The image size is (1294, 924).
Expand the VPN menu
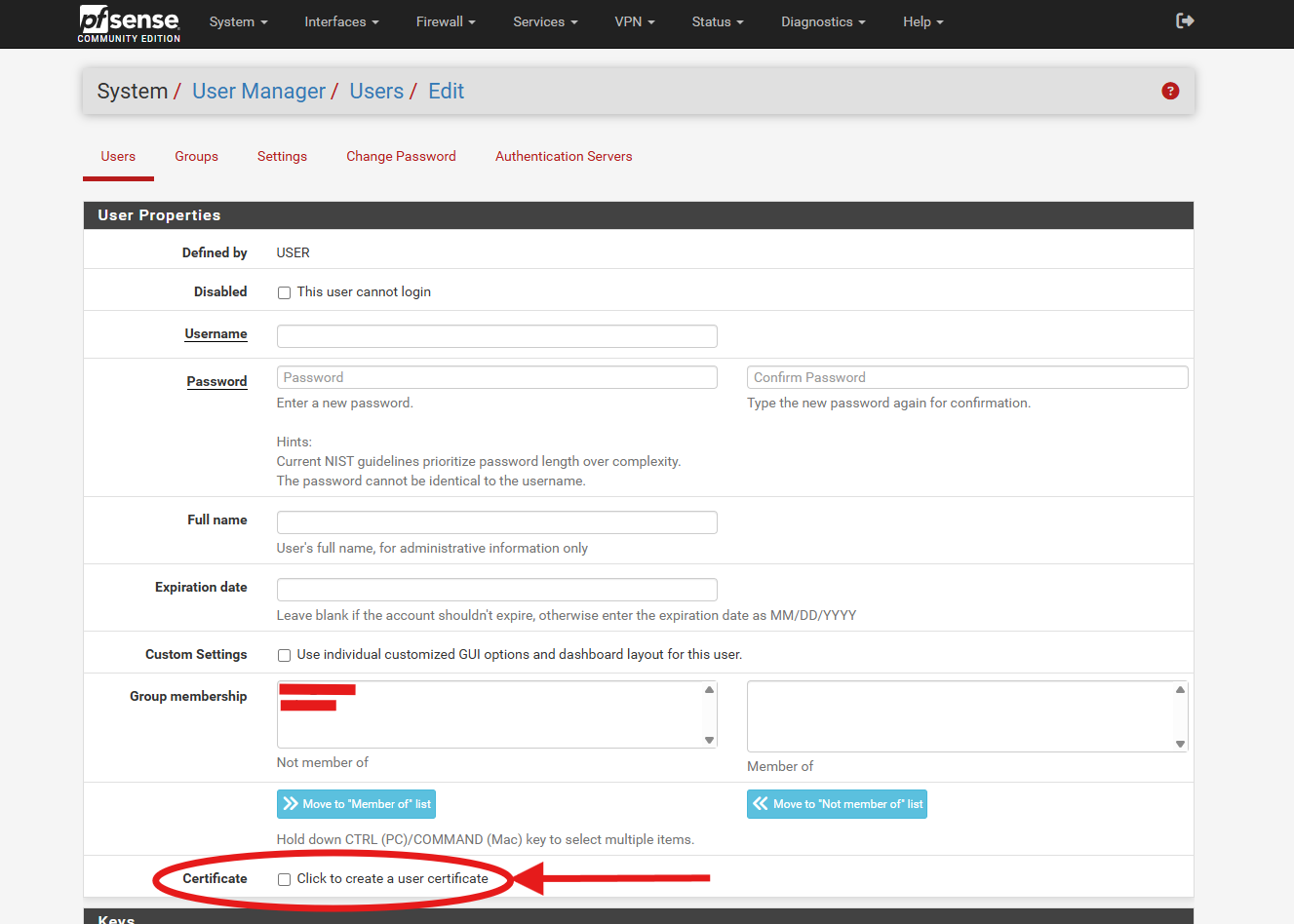tap(634, 21)
